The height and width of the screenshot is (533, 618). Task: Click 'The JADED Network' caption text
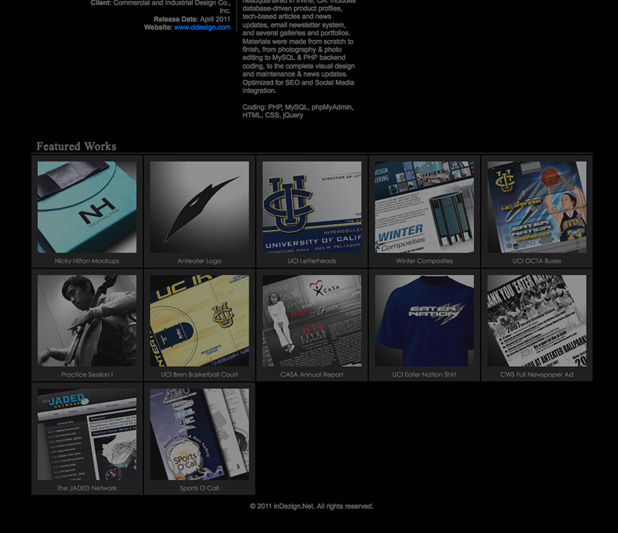[x=87, y=488]
